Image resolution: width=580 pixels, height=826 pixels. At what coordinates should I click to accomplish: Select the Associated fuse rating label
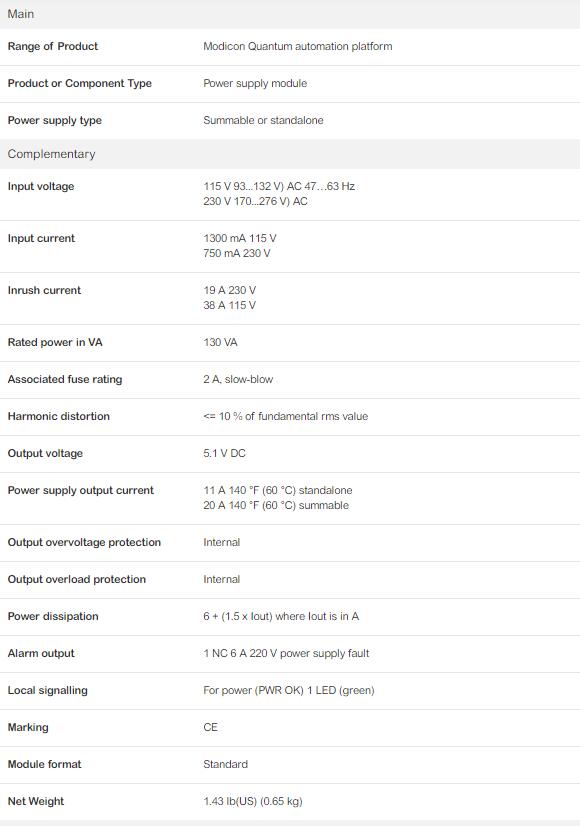[x=65, y=379]
